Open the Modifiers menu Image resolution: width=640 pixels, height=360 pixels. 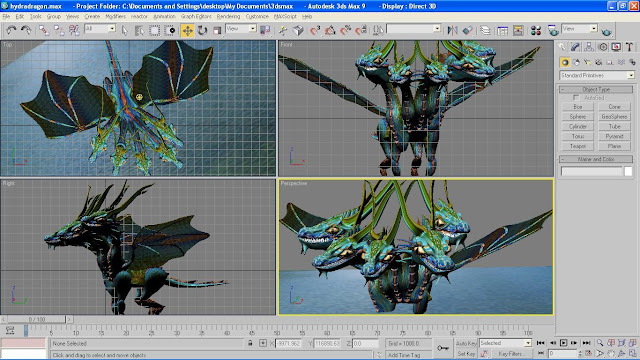tap(116, 17)
